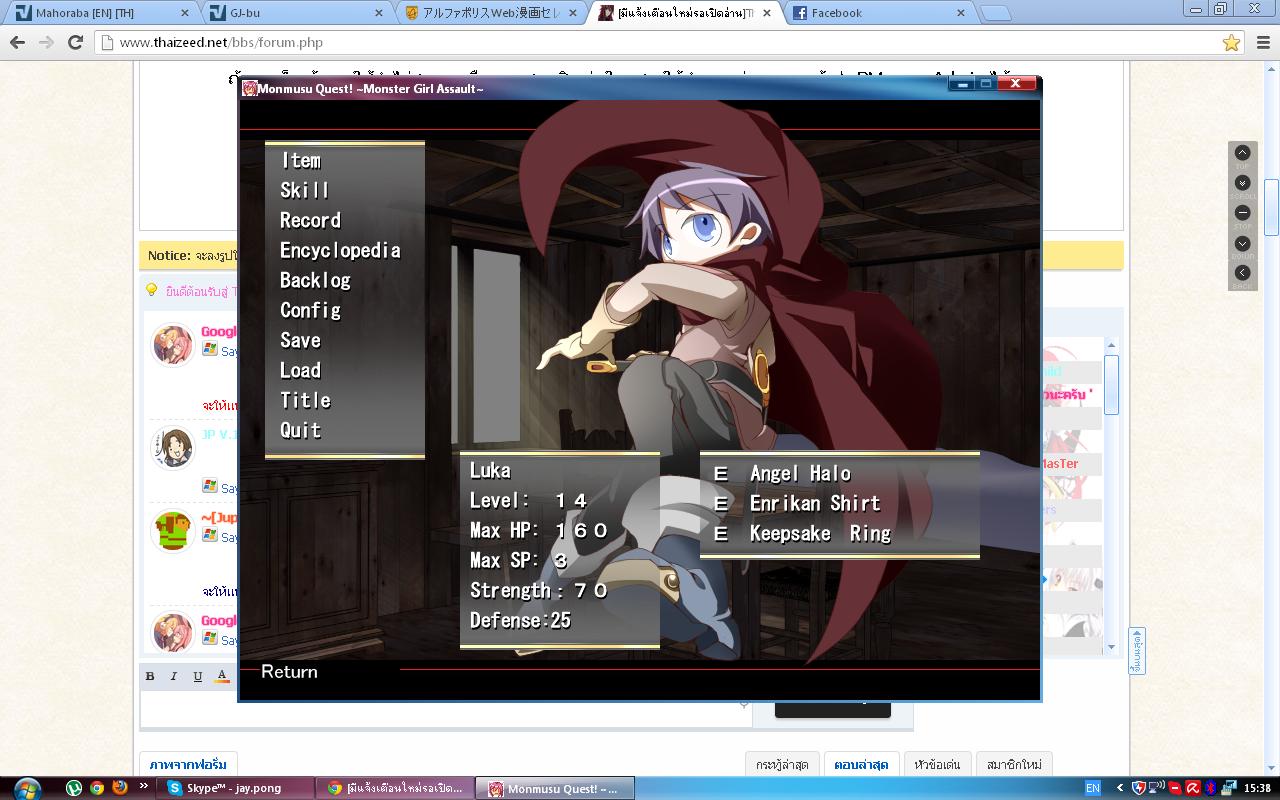The height and width of the screenshot is (800, 1280).
Task: Select the Angel Halo equipment entry
Action: 800,473
